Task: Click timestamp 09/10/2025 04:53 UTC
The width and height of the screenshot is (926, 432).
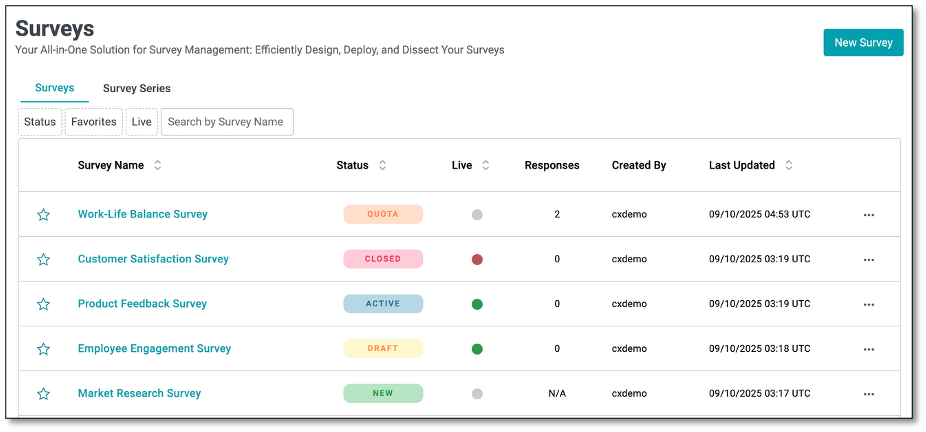Action: pos(759,215)
